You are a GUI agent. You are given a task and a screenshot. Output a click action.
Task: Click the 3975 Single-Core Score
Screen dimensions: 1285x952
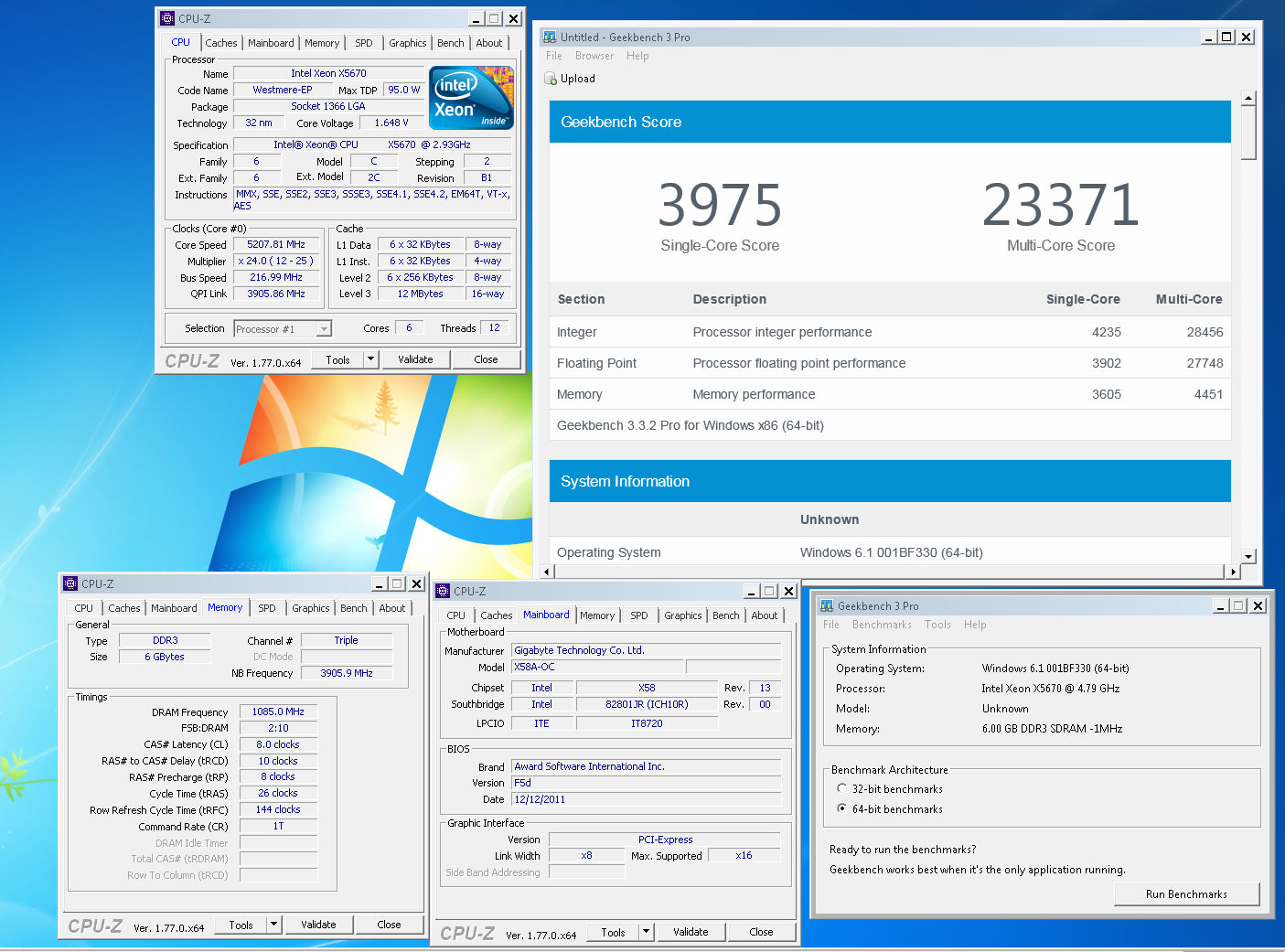[720, 205]
